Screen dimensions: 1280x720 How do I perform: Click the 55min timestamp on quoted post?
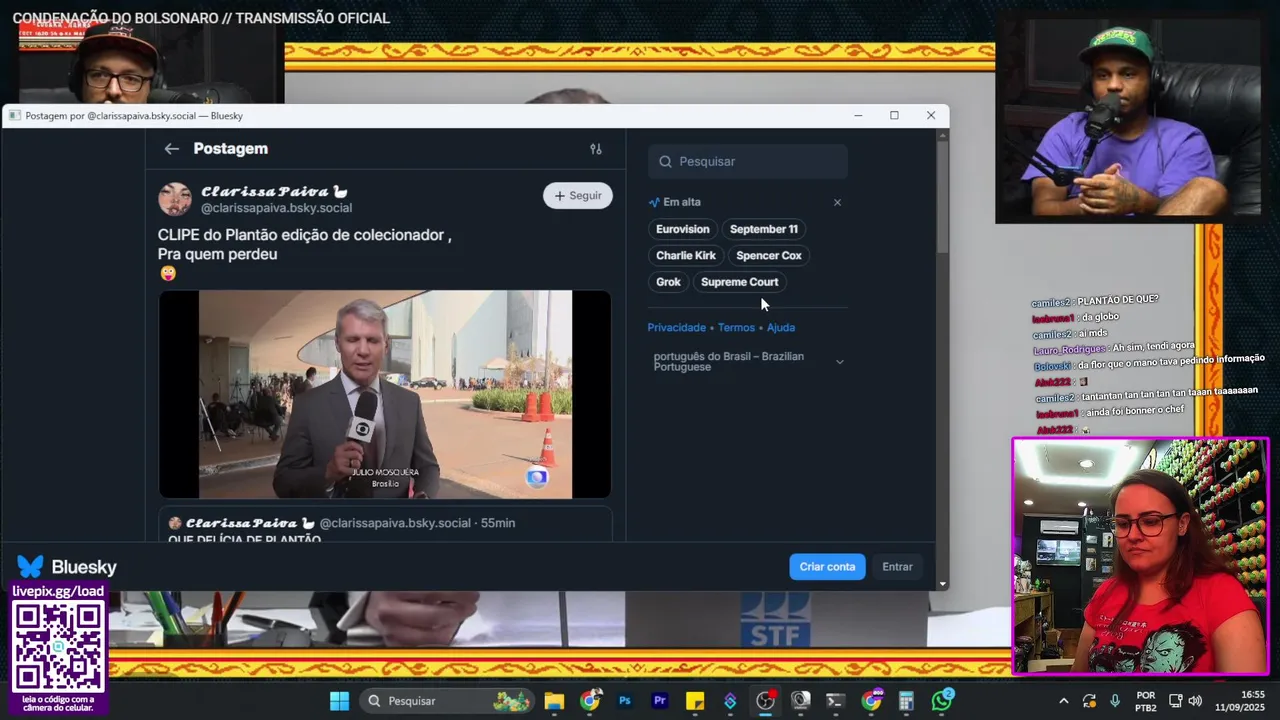coord(497,523)
